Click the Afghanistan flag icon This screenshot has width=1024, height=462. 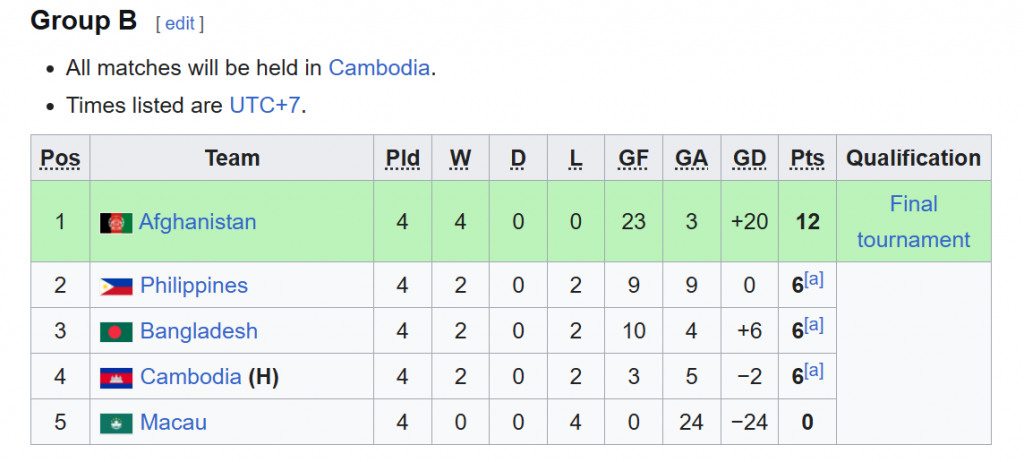[116, 223]
